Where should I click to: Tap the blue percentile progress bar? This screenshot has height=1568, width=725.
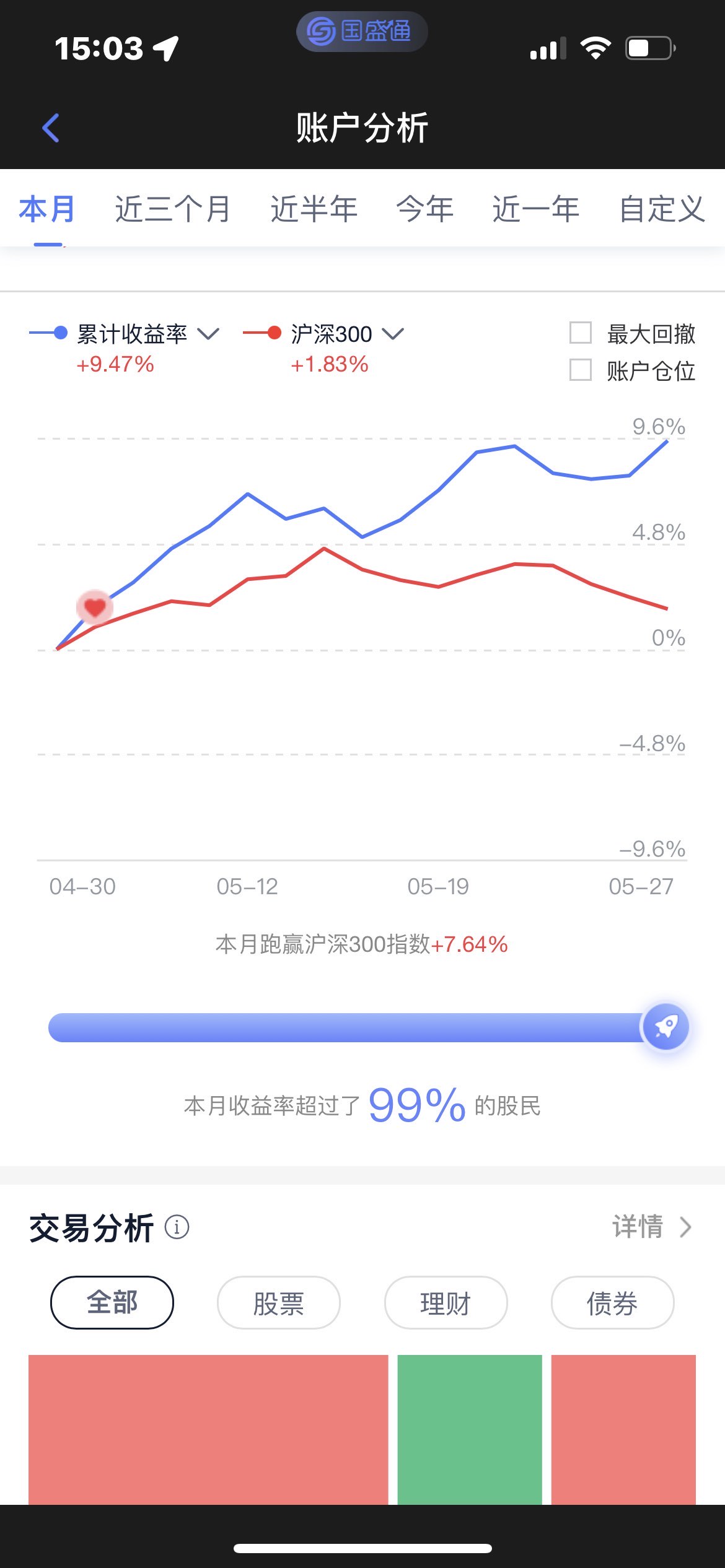(347, 1027)
